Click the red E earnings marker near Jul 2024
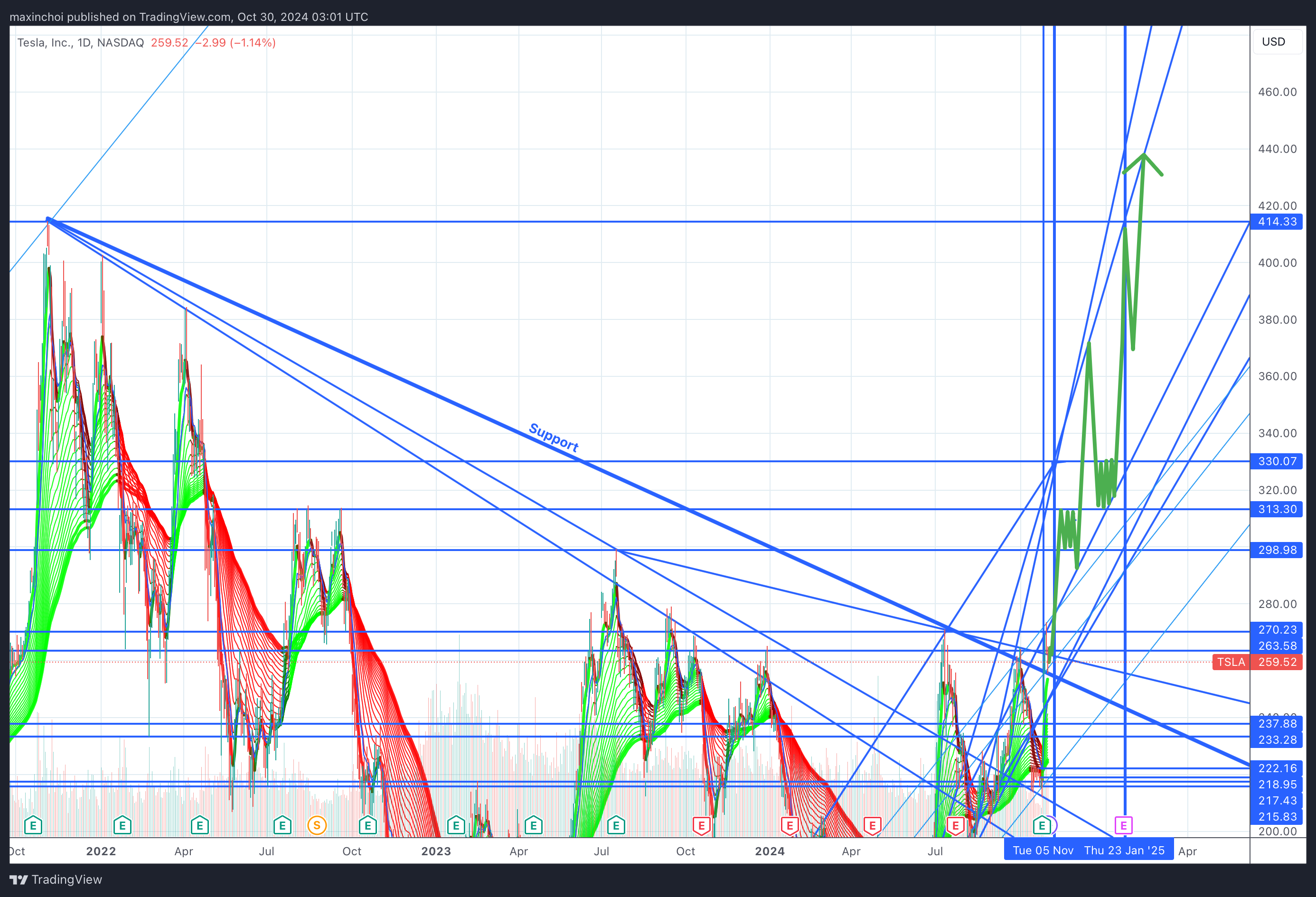Screen dimensions: 1316x897 (x=955, y=825)
